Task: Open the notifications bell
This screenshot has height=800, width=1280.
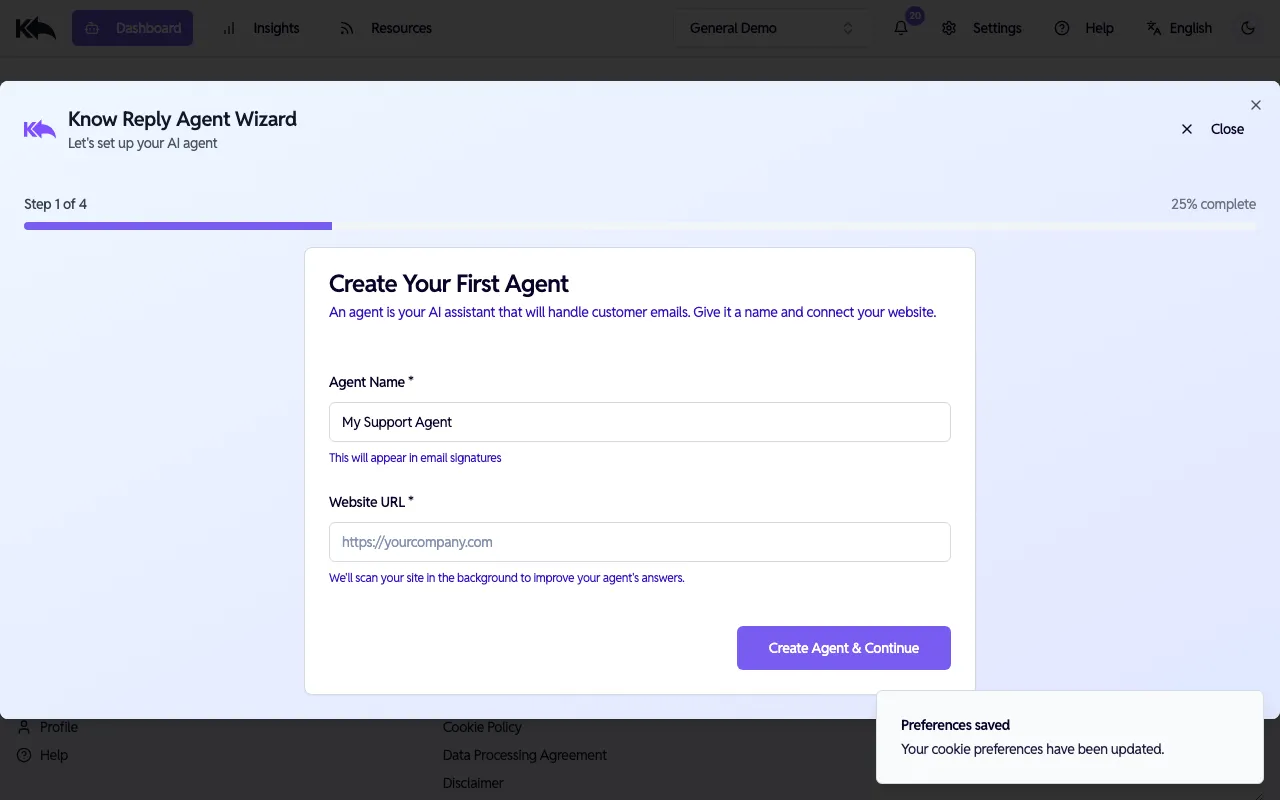Action: [900, 28]
